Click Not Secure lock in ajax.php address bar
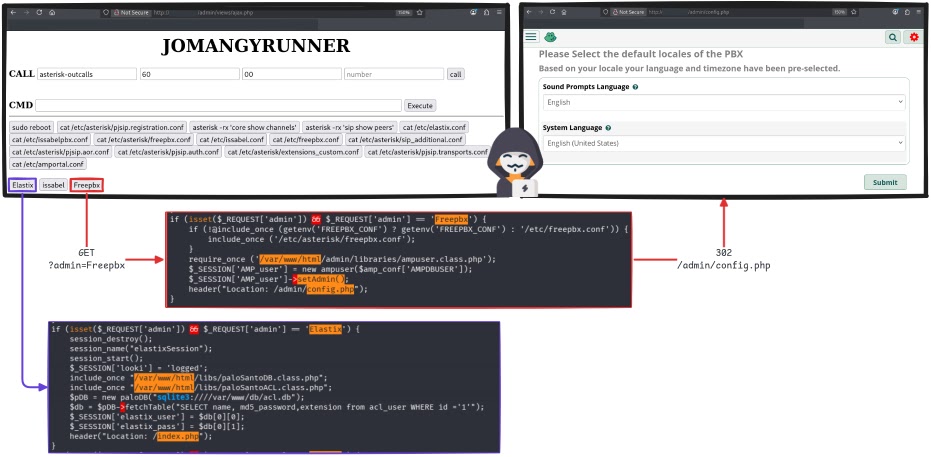931x457 pixels. (x=131, y=12)
